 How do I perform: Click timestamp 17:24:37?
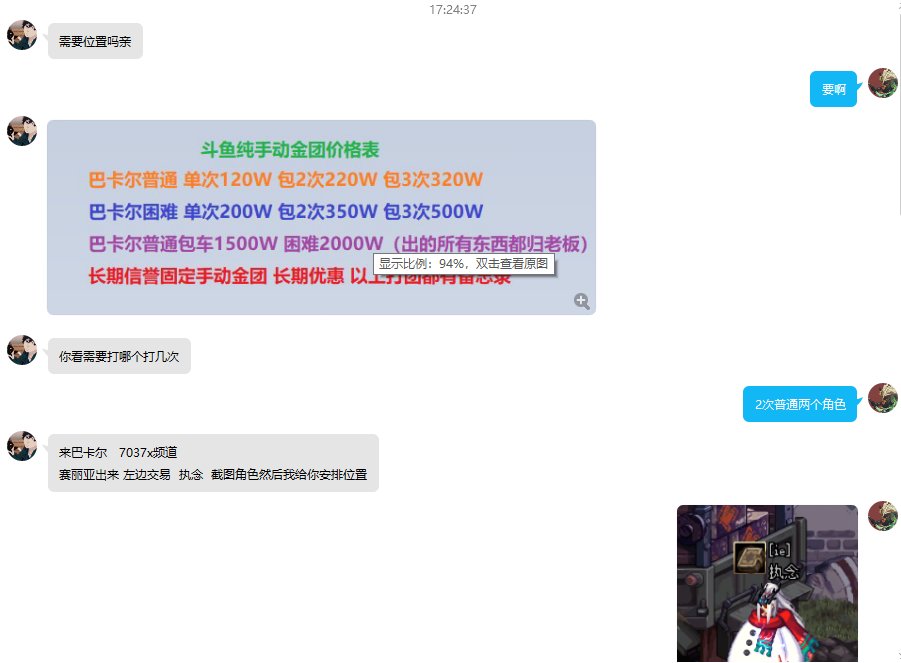point(453,9)
